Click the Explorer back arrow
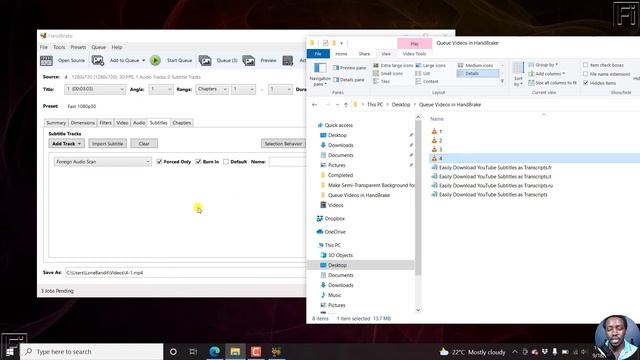The width and height of the screenshot is (640, 360). 314,105
